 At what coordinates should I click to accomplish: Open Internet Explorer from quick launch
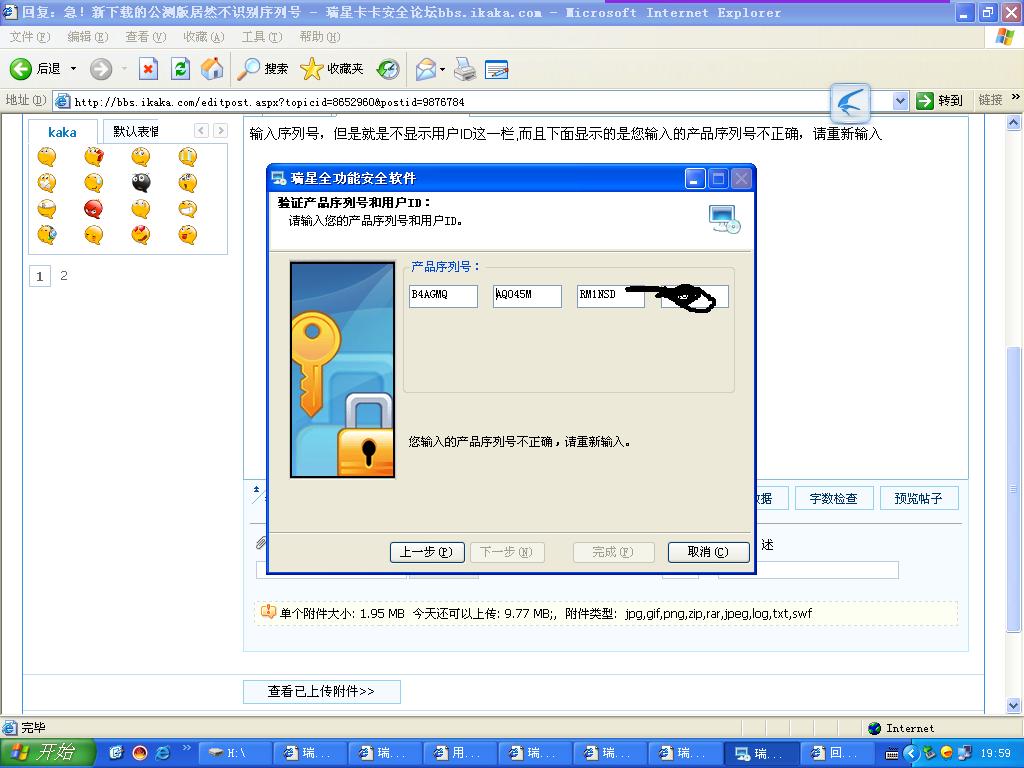pos(162,753)
